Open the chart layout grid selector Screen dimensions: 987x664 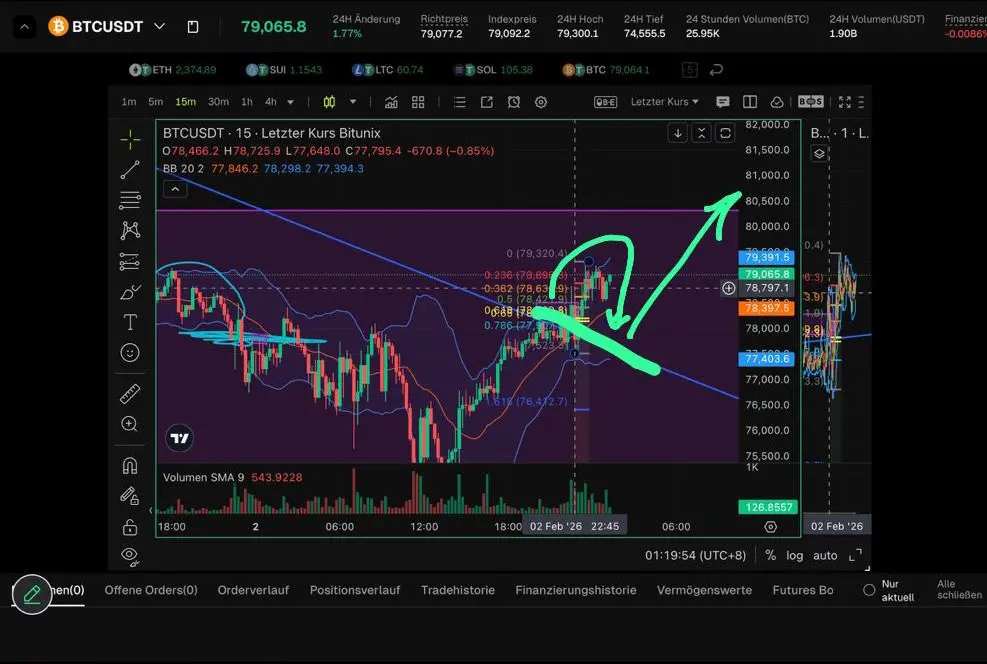coord(418,102)
